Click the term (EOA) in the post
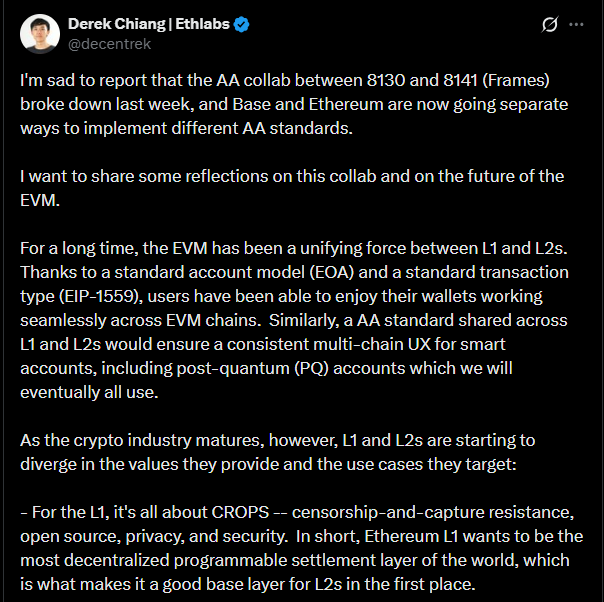 (332, 272)
